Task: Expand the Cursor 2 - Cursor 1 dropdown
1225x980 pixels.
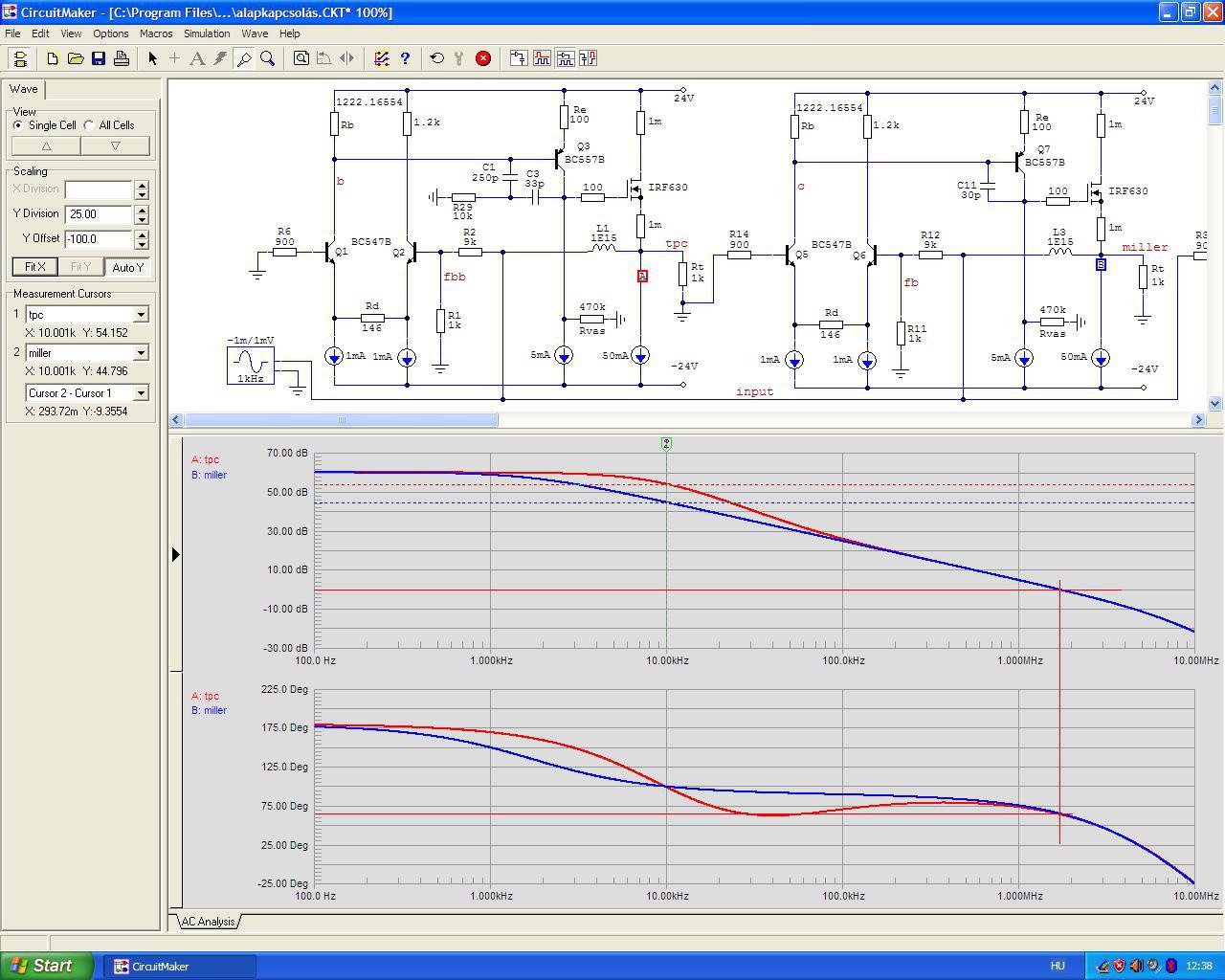Action: [141, 392]
